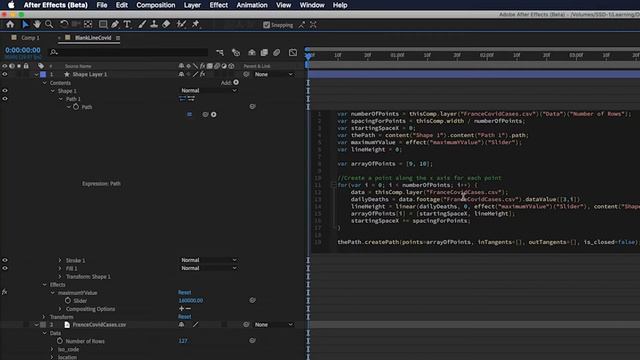Collapse the Contents group
The image size is (640, 360).
click(45, 83)
